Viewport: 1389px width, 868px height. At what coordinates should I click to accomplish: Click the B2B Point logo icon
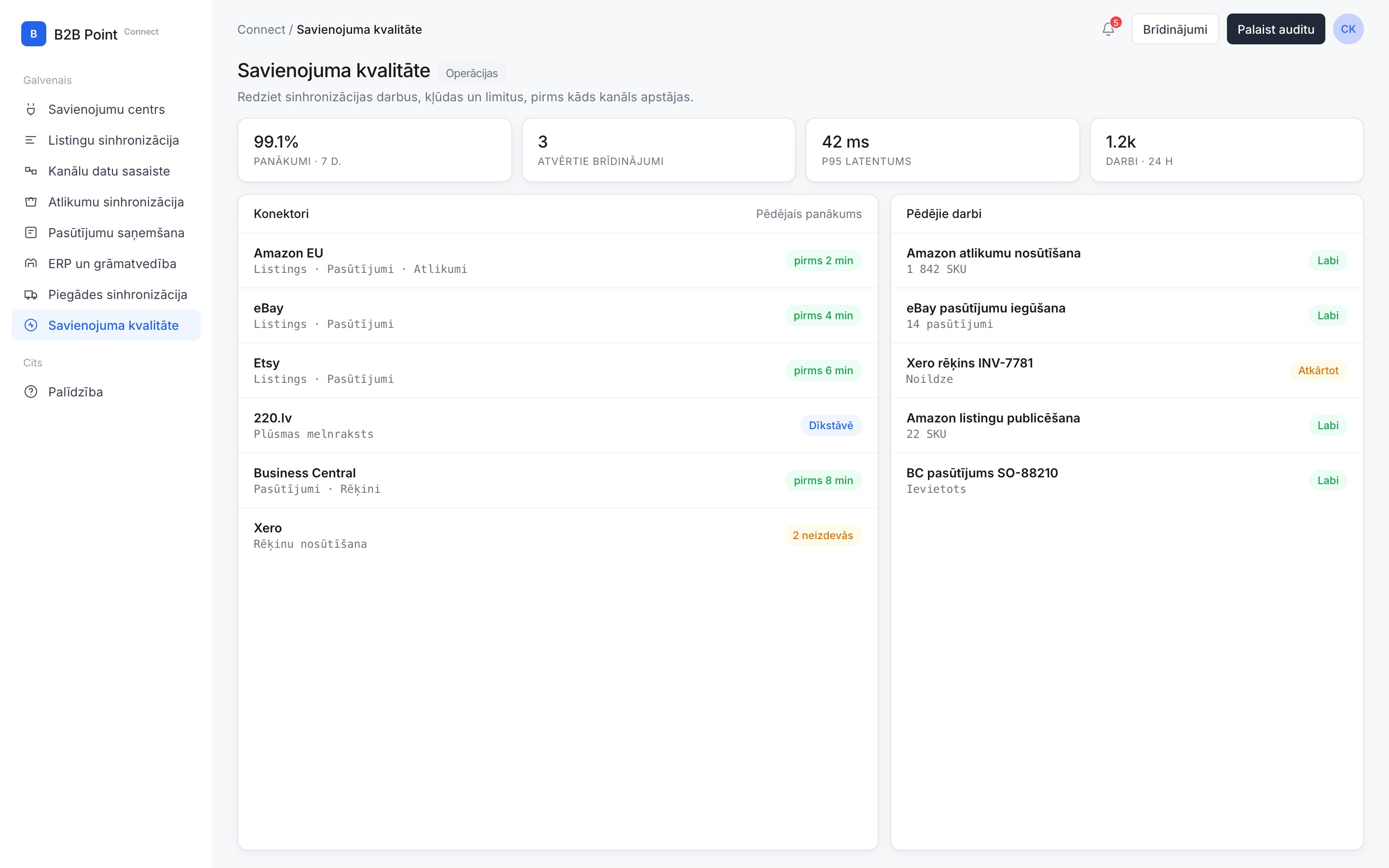click(x=33, y=34)
